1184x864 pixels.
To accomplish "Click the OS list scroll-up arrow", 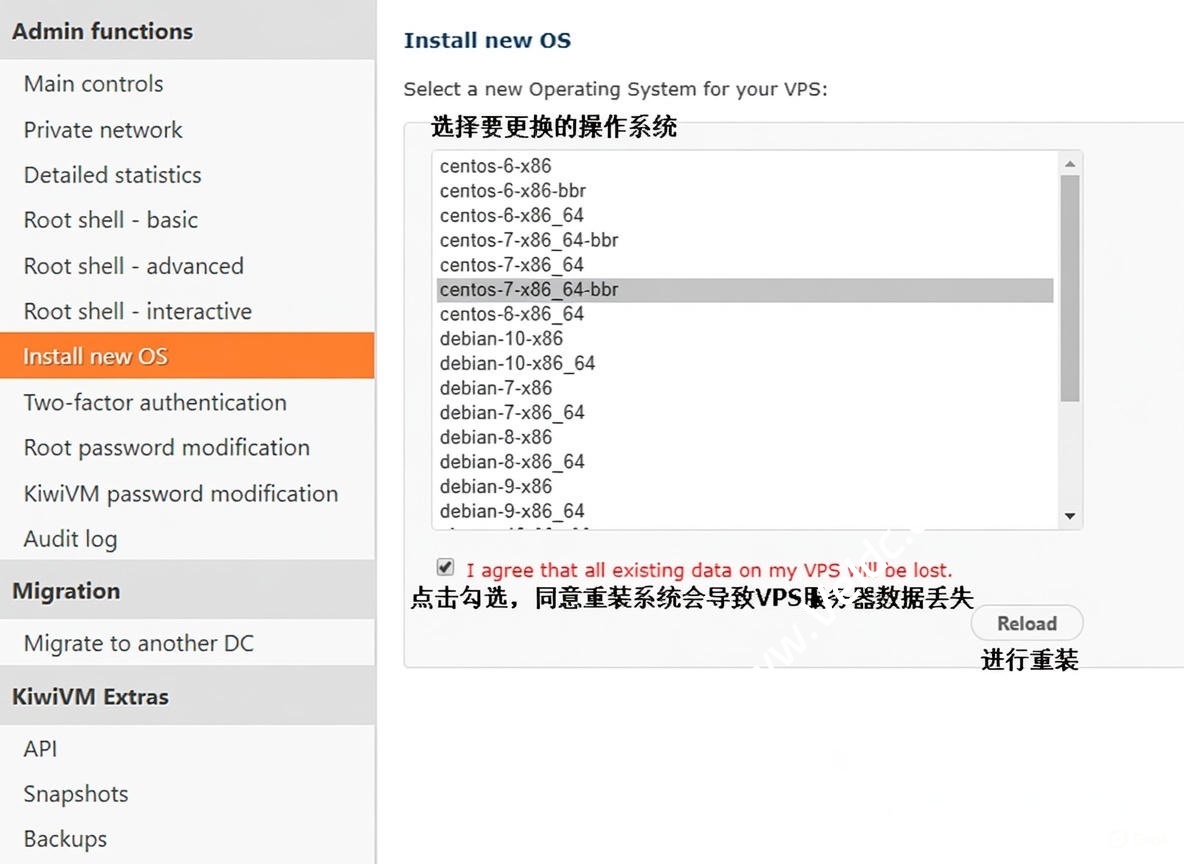I will pyautogui.click(x=1070, y=164).
